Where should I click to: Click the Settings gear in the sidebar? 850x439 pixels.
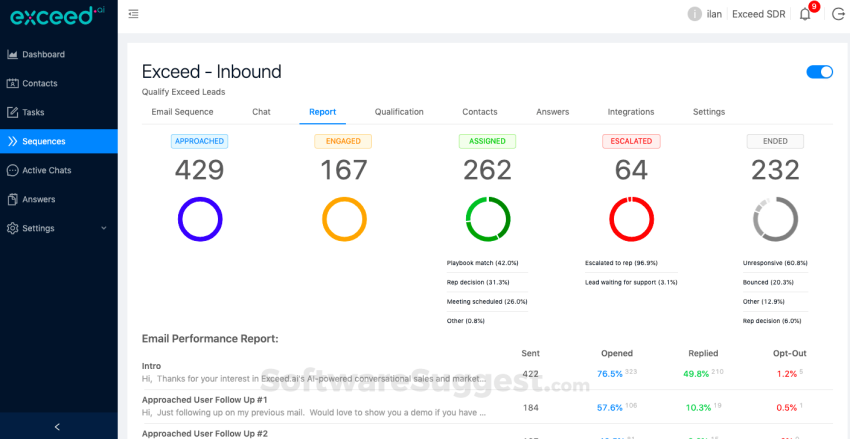pyautogui.click(x=12, y=228)
